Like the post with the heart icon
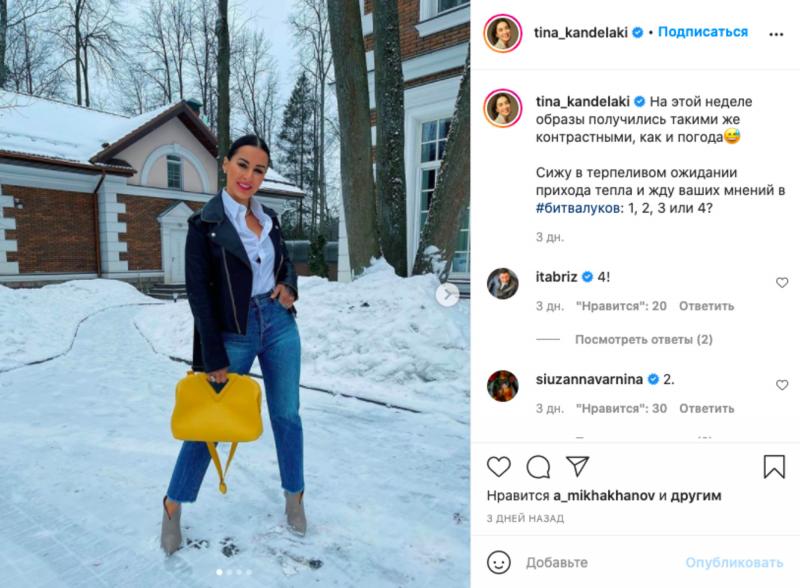Screen dimensions: 800x588 (498, 467)
